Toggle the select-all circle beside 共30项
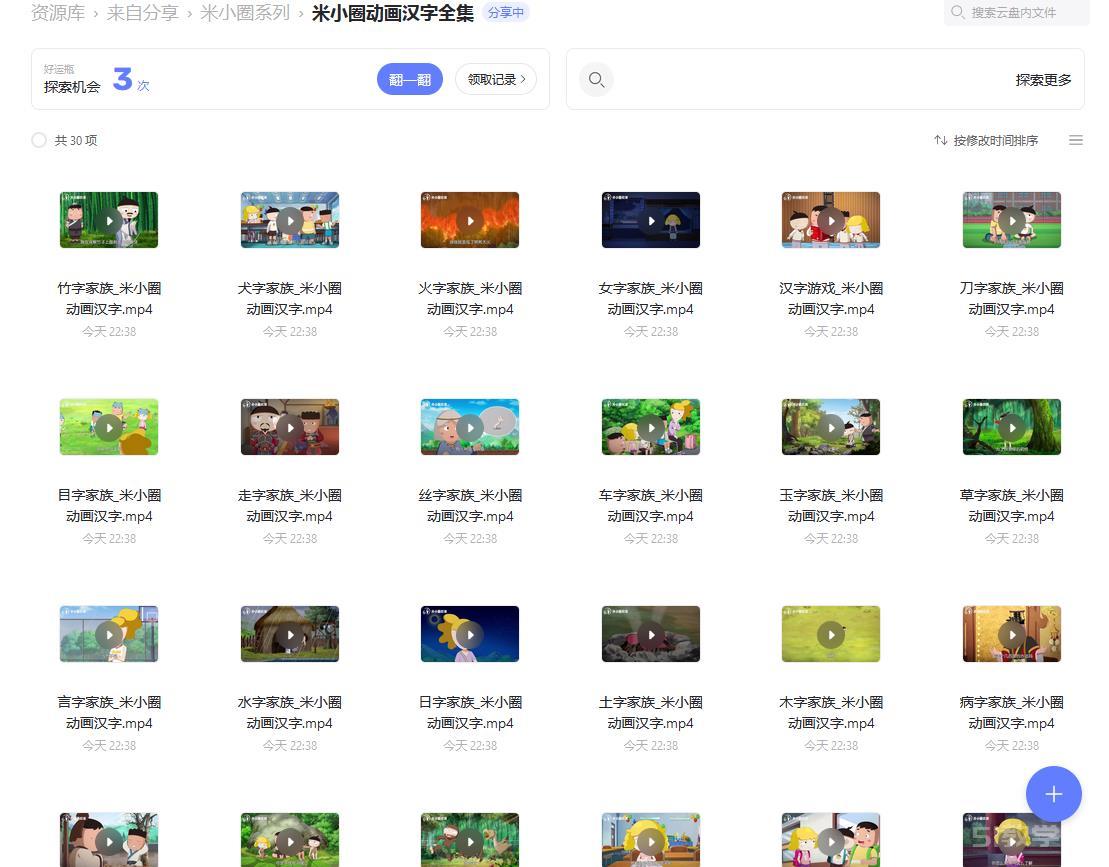This screenshot has width=1109, height=867. (39, 140)
